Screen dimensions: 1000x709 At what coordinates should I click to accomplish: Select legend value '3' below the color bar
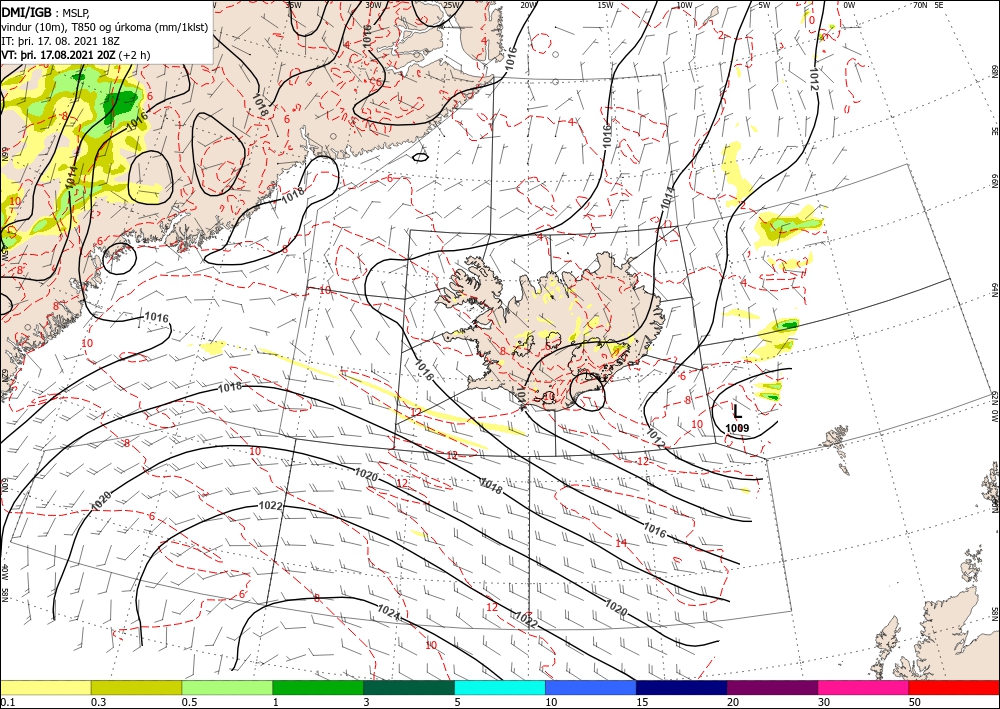click(367, 702)
